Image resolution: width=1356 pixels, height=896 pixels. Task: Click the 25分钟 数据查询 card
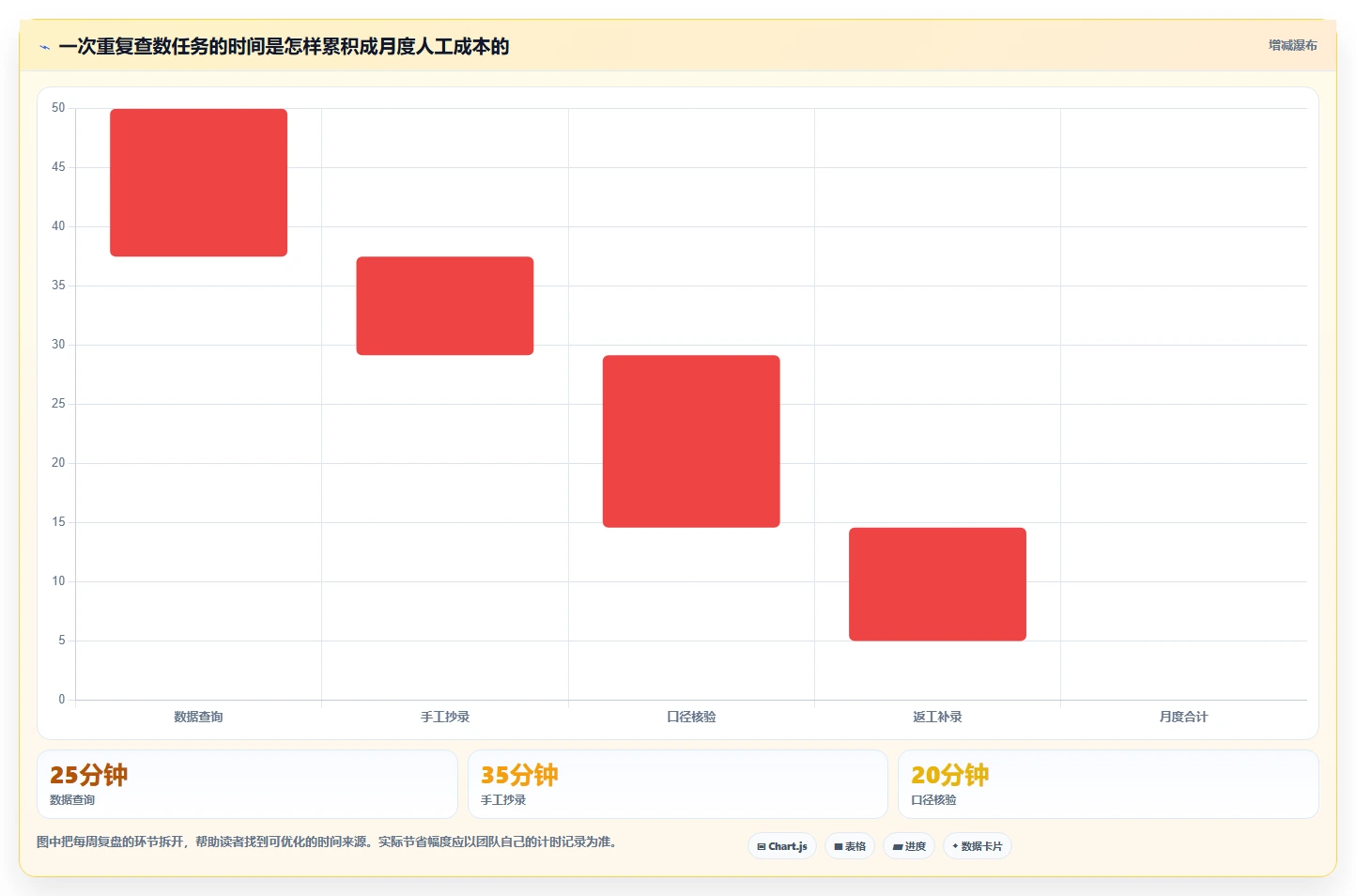tap(247, 784)
